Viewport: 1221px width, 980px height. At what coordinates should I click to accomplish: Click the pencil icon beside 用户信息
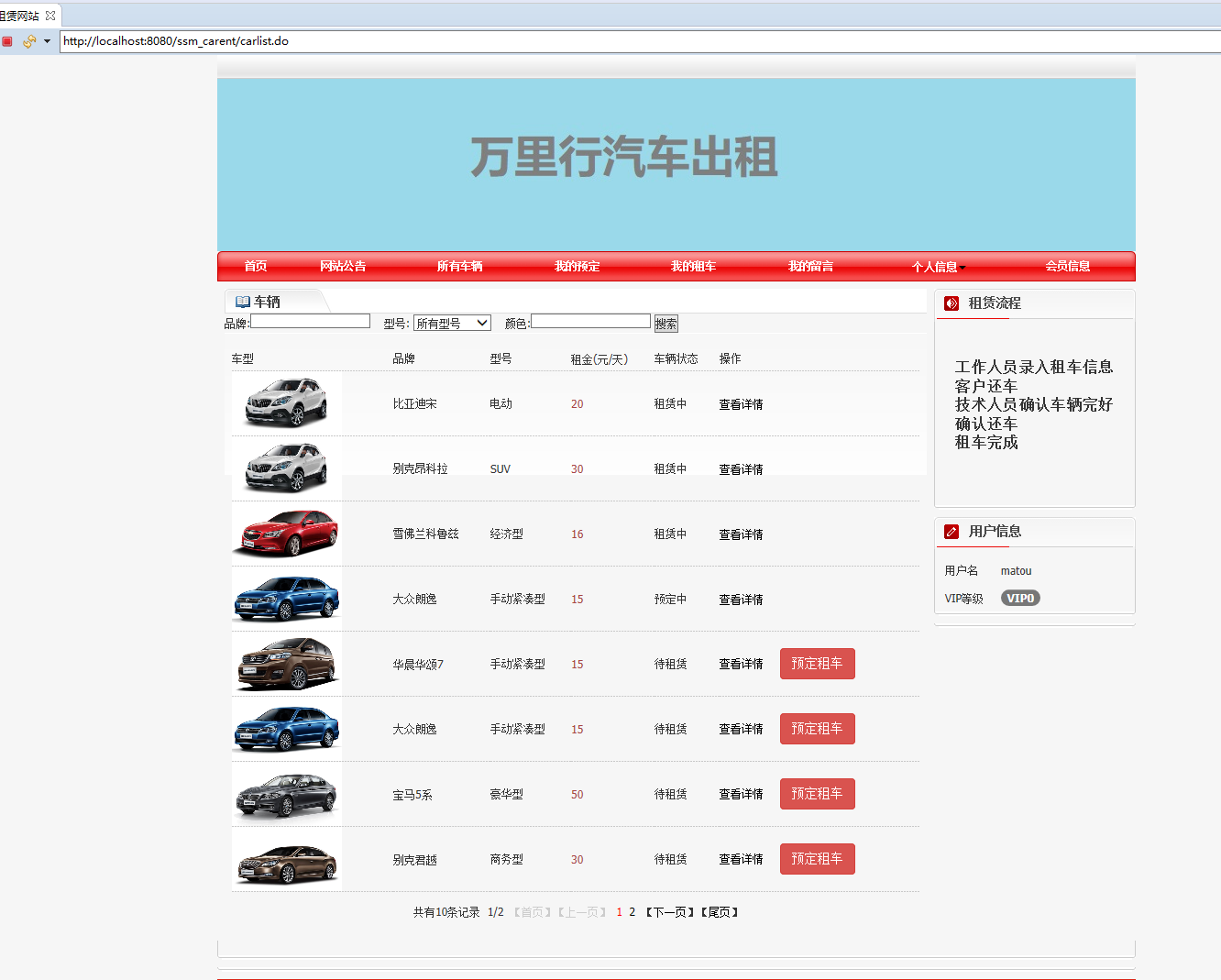(951, 531)
